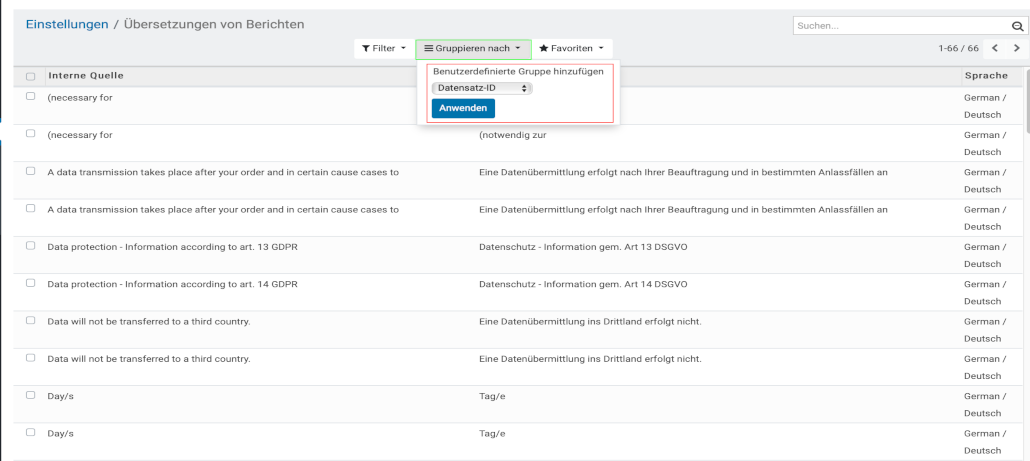1030x461 pixels.
Task: Select checkbox for art. 13 GDPR row
Action: tap(30, 246)
